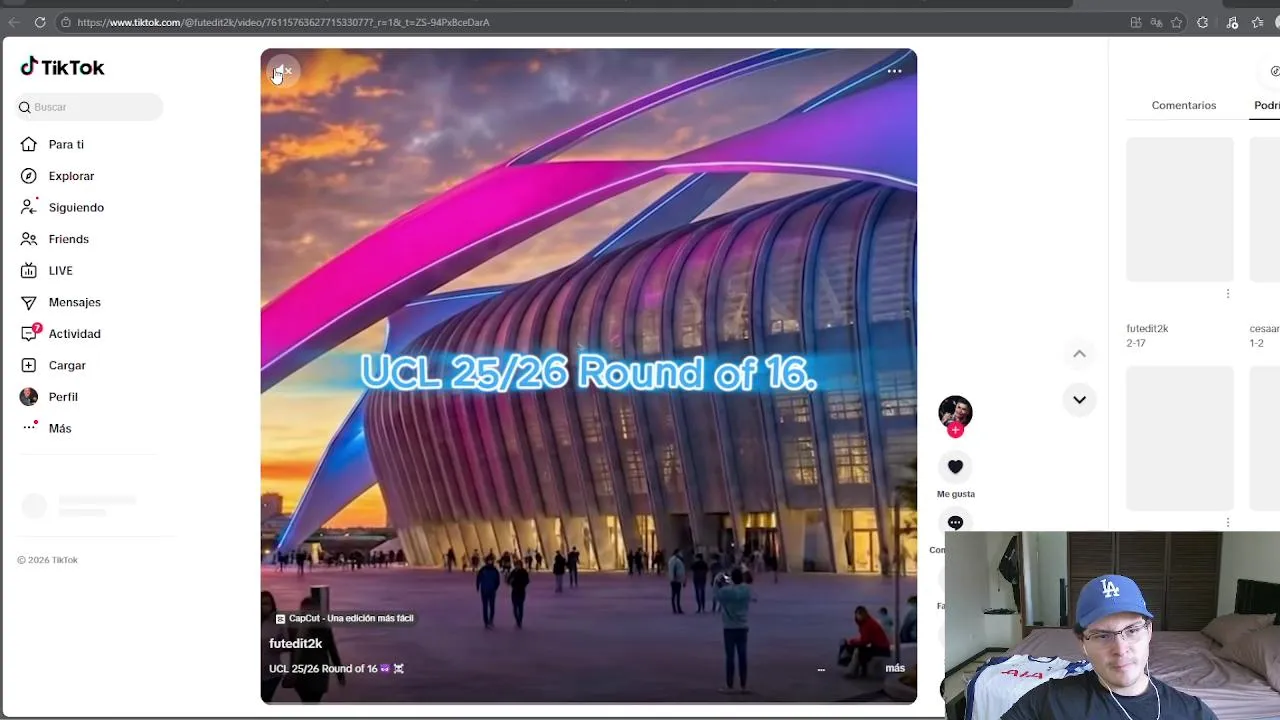This screenshot has width=1280, height=720.
Task: Open the CapCut edición más fácil link
Action: (x=344, y=618)
